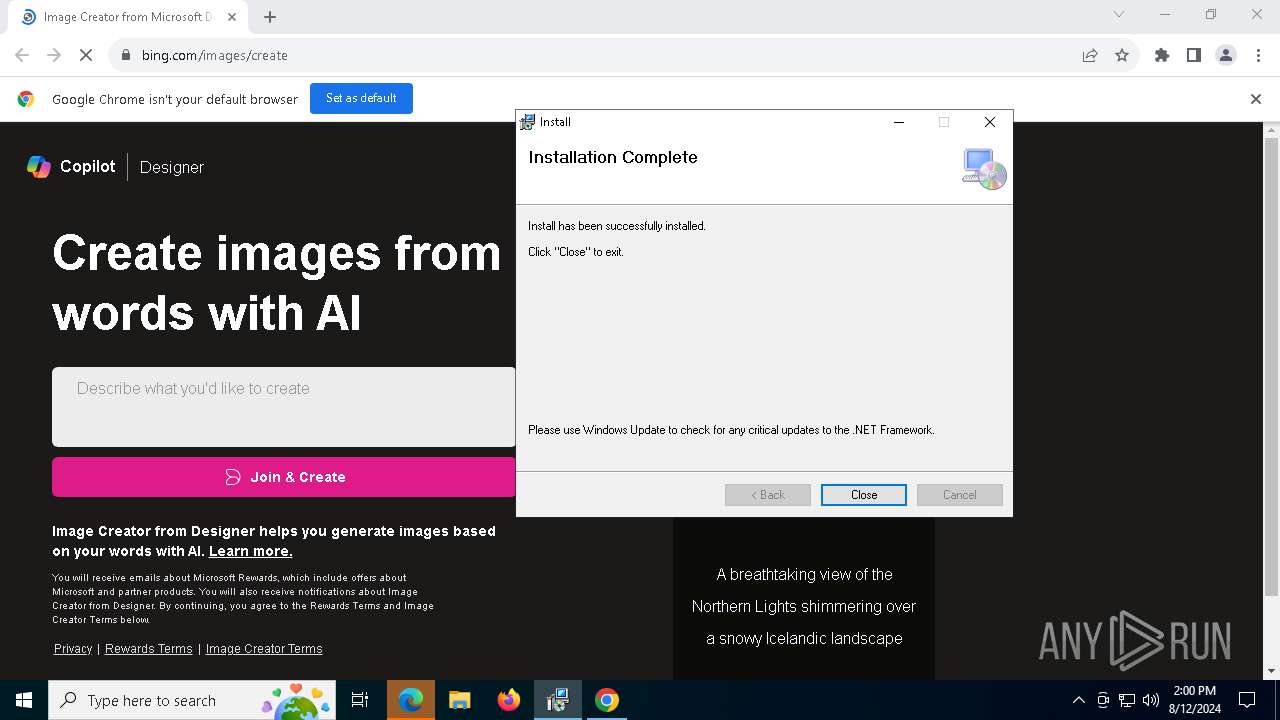The width and height of the screenshot is (1280, 720).
Task: Open the Windows Start menu
Action: point(24,700)
